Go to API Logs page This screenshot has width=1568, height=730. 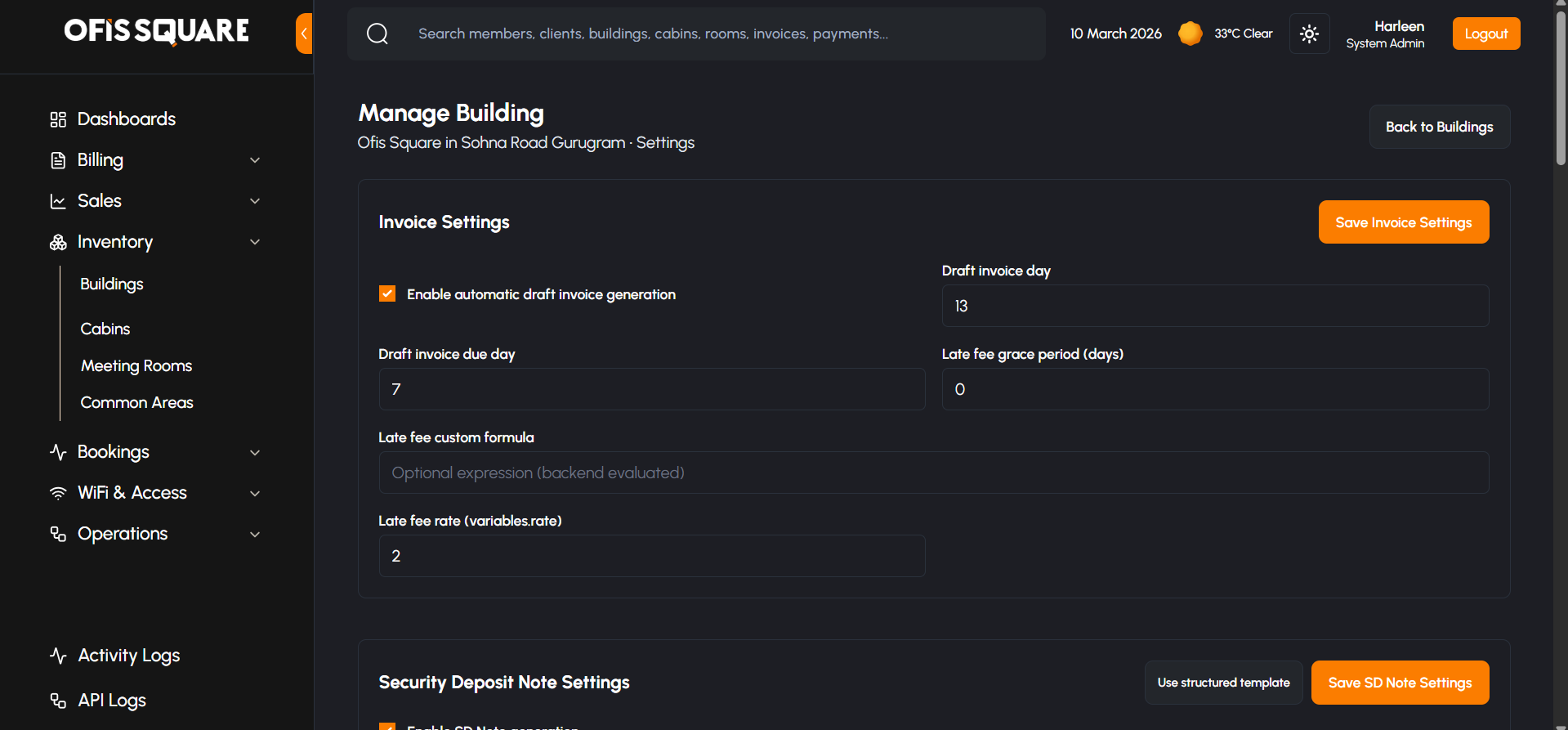pos(112,701)
